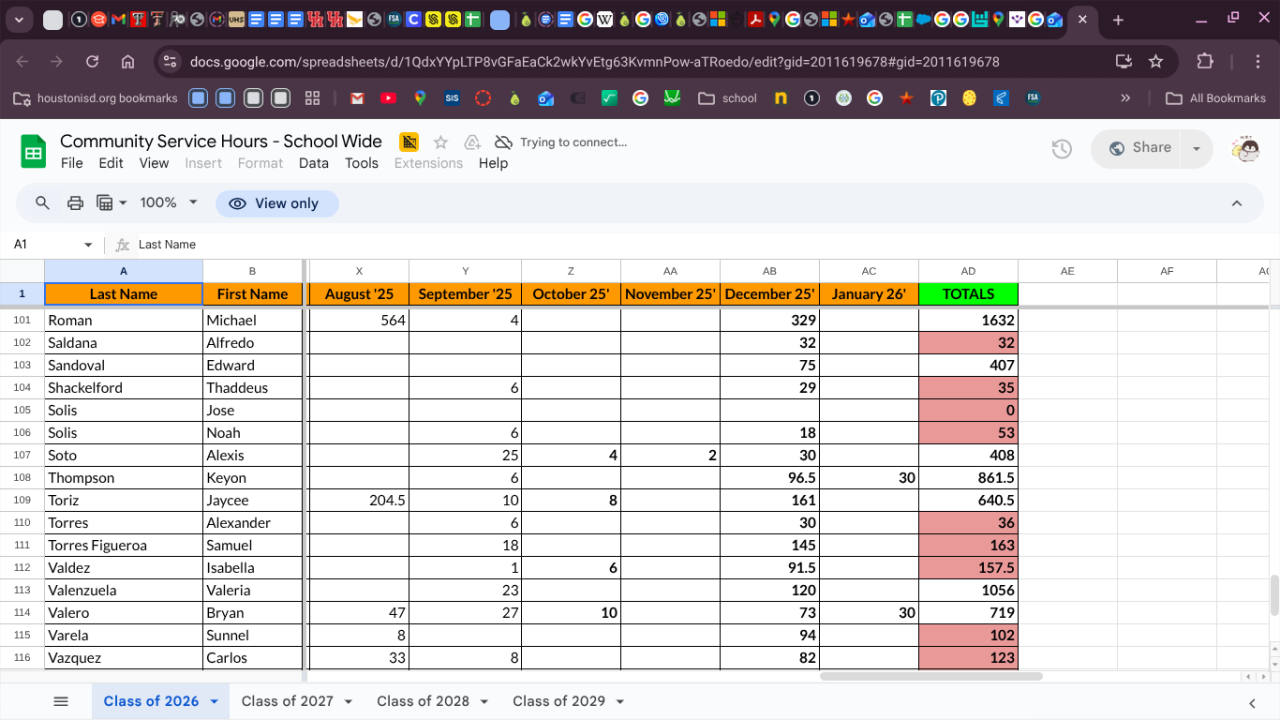Open the Google Sheets home logo

point(33,152)
